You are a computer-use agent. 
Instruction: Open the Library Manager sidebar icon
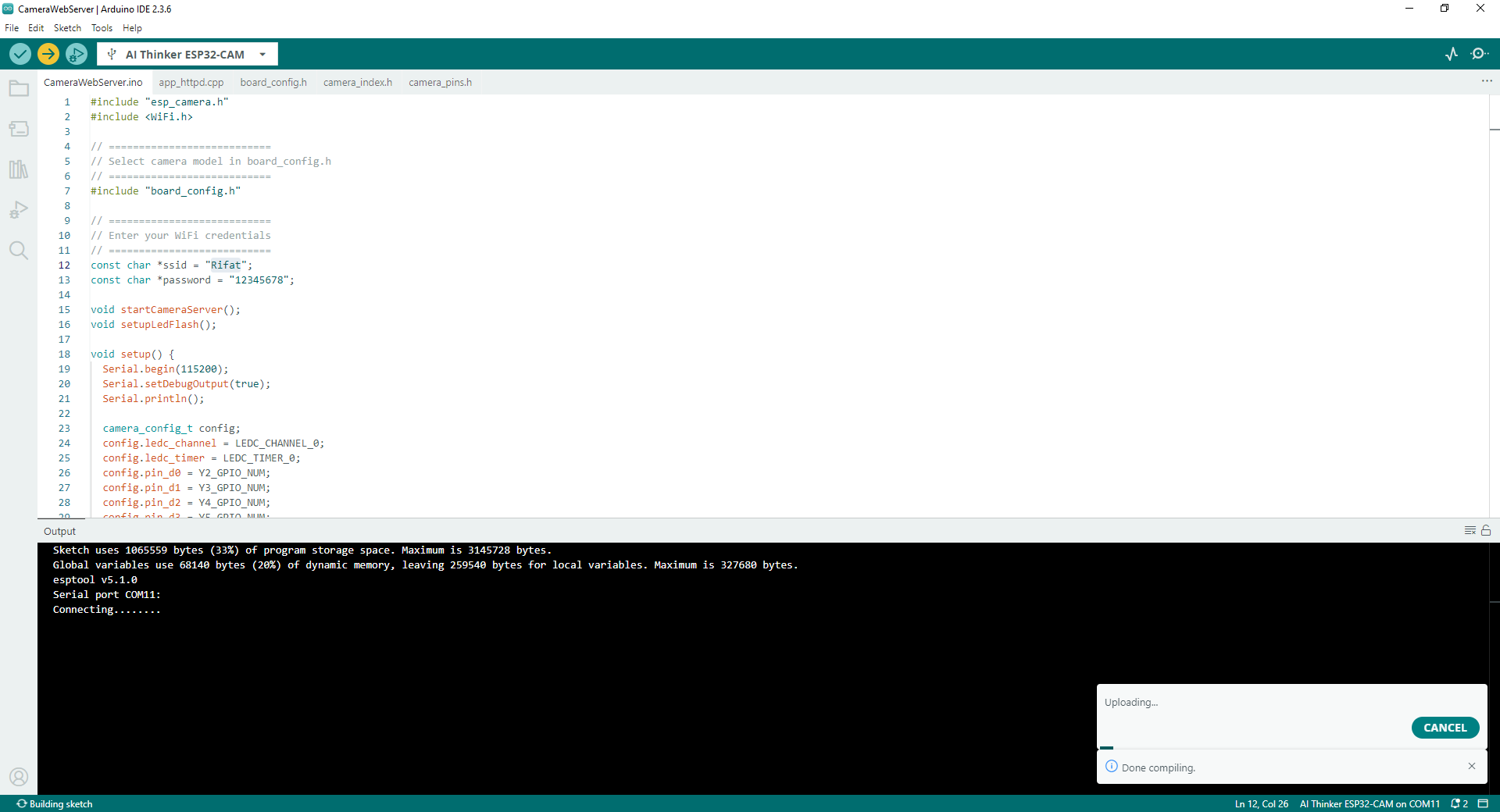point(19,169)
